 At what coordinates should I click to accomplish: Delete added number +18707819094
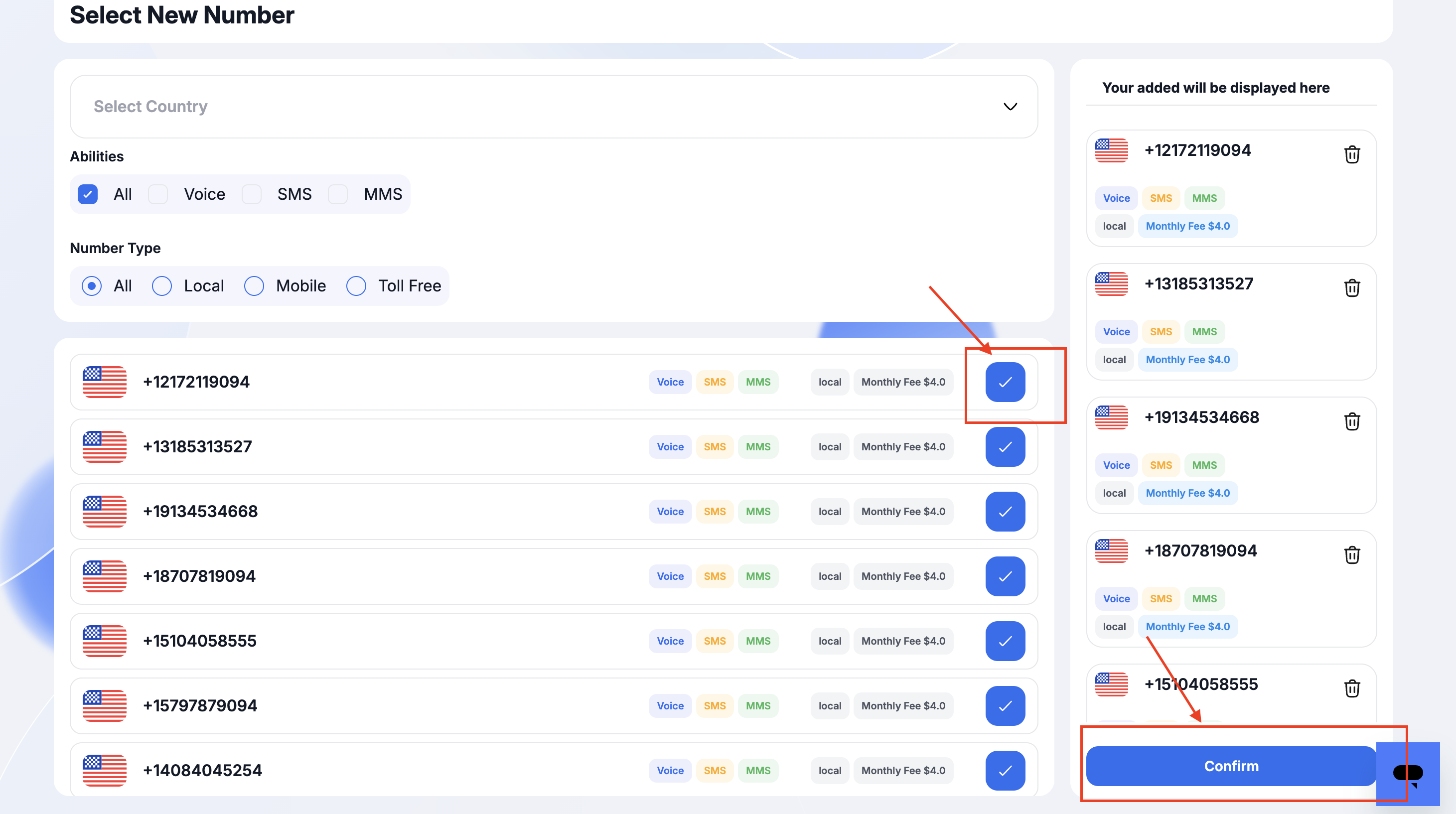click(1351, 555)
